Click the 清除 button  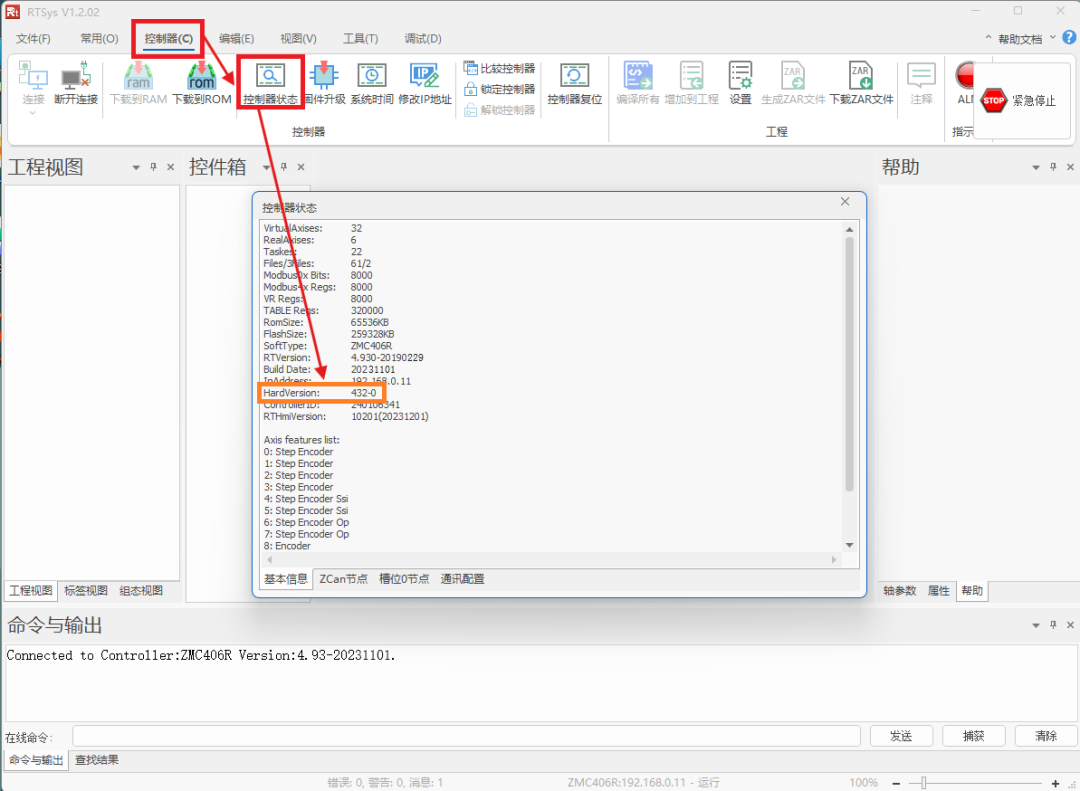(1046, 736)
